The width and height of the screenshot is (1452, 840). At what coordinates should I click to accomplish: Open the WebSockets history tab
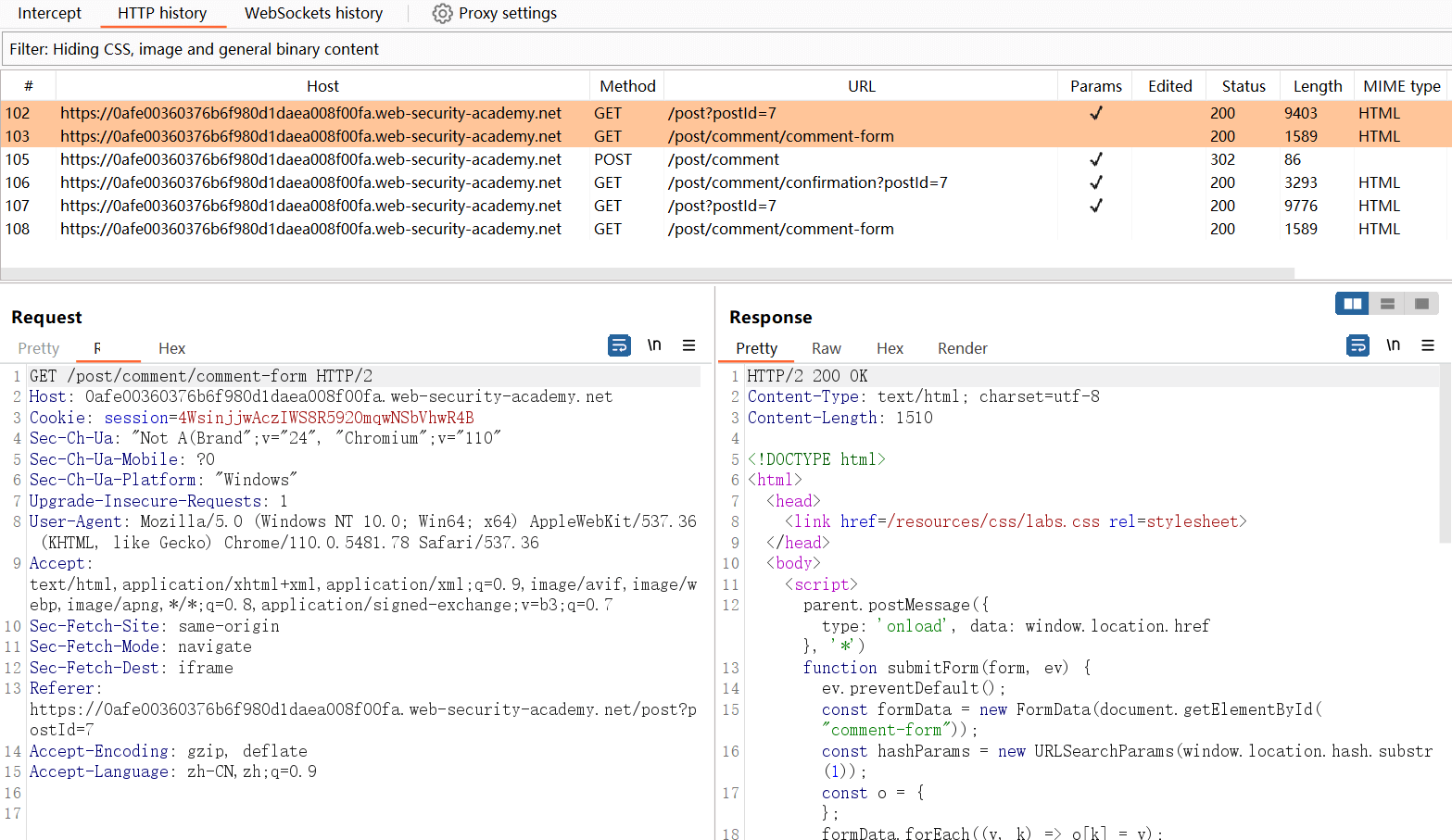(x=313, y=14)
